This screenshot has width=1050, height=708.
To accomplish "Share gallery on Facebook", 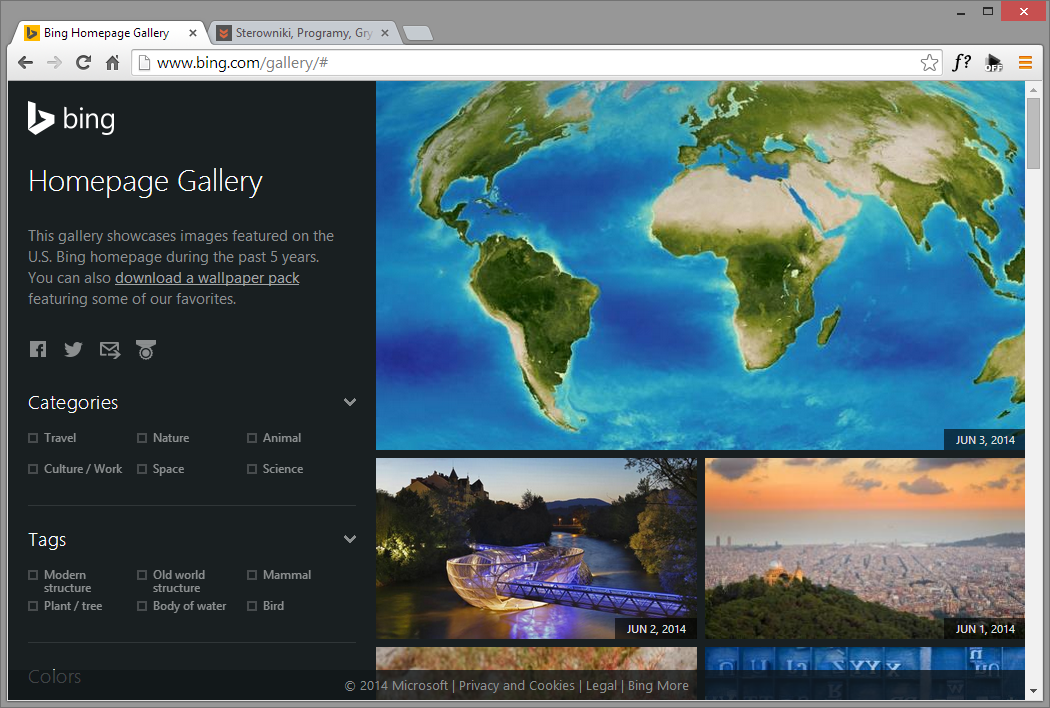I will coord(38,349).
